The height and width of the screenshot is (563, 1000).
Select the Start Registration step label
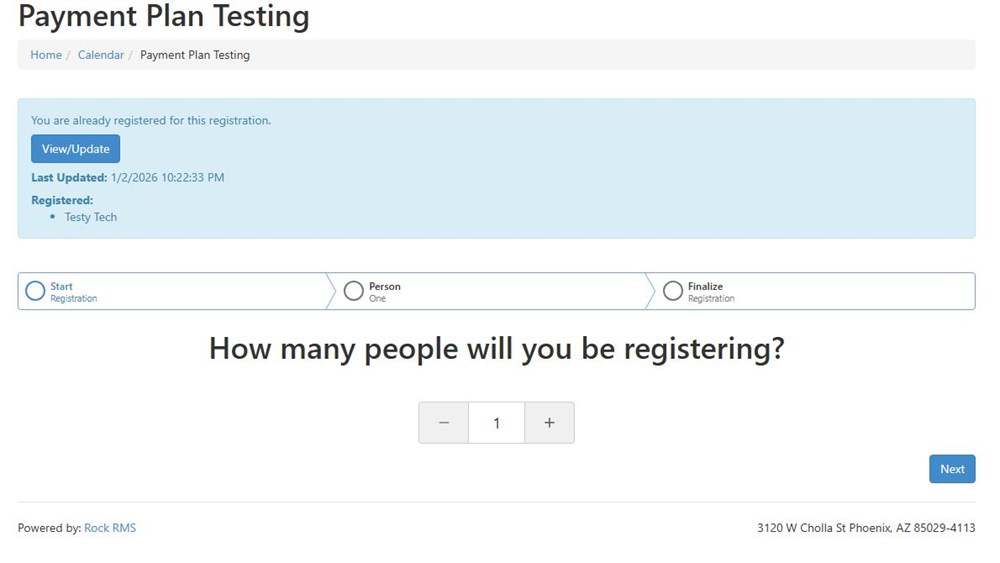(74, 292)
